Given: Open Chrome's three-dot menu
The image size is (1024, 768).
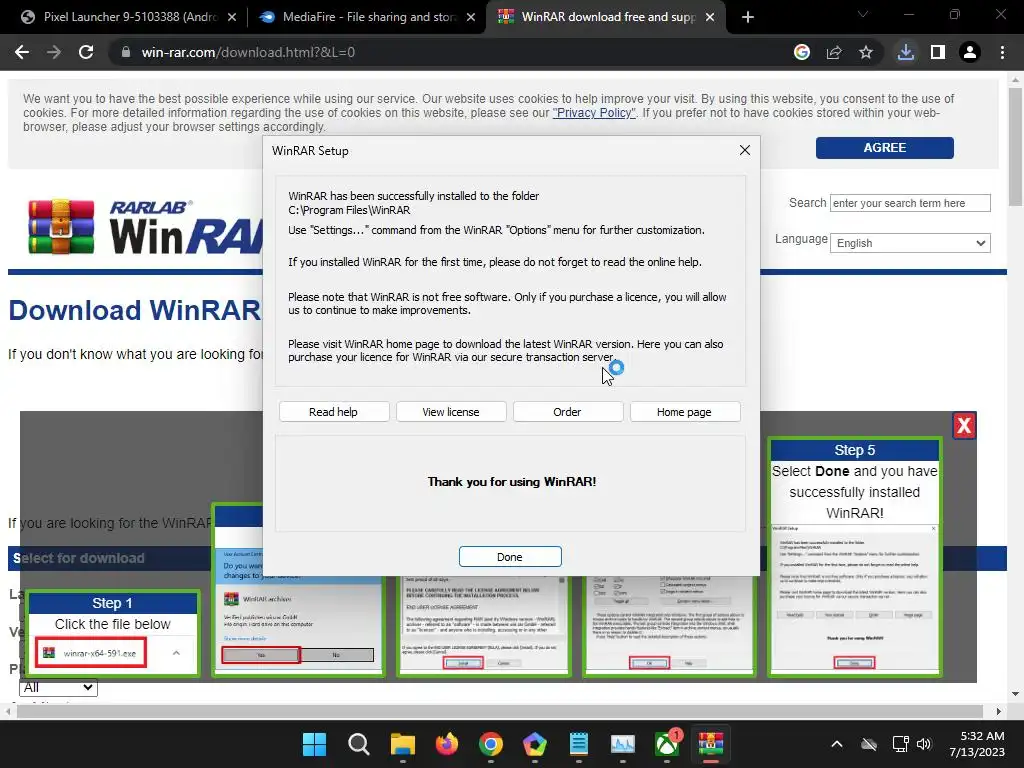Looking at the screenshot, I should click(1002, 52).
